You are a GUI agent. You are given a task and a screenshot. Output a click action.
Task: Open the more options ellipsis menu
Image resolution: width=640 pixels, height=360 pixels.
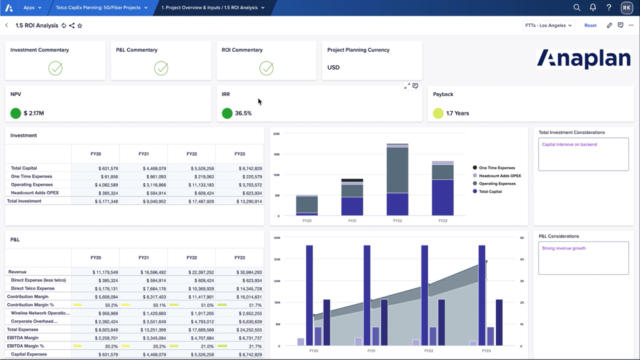coord(631,25)
